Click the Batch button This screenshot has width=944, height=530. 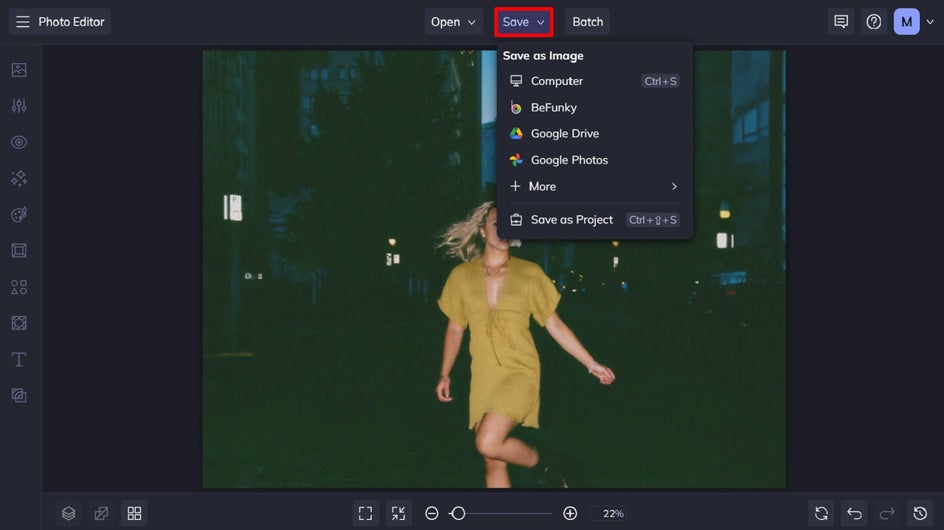pos(588,22)
